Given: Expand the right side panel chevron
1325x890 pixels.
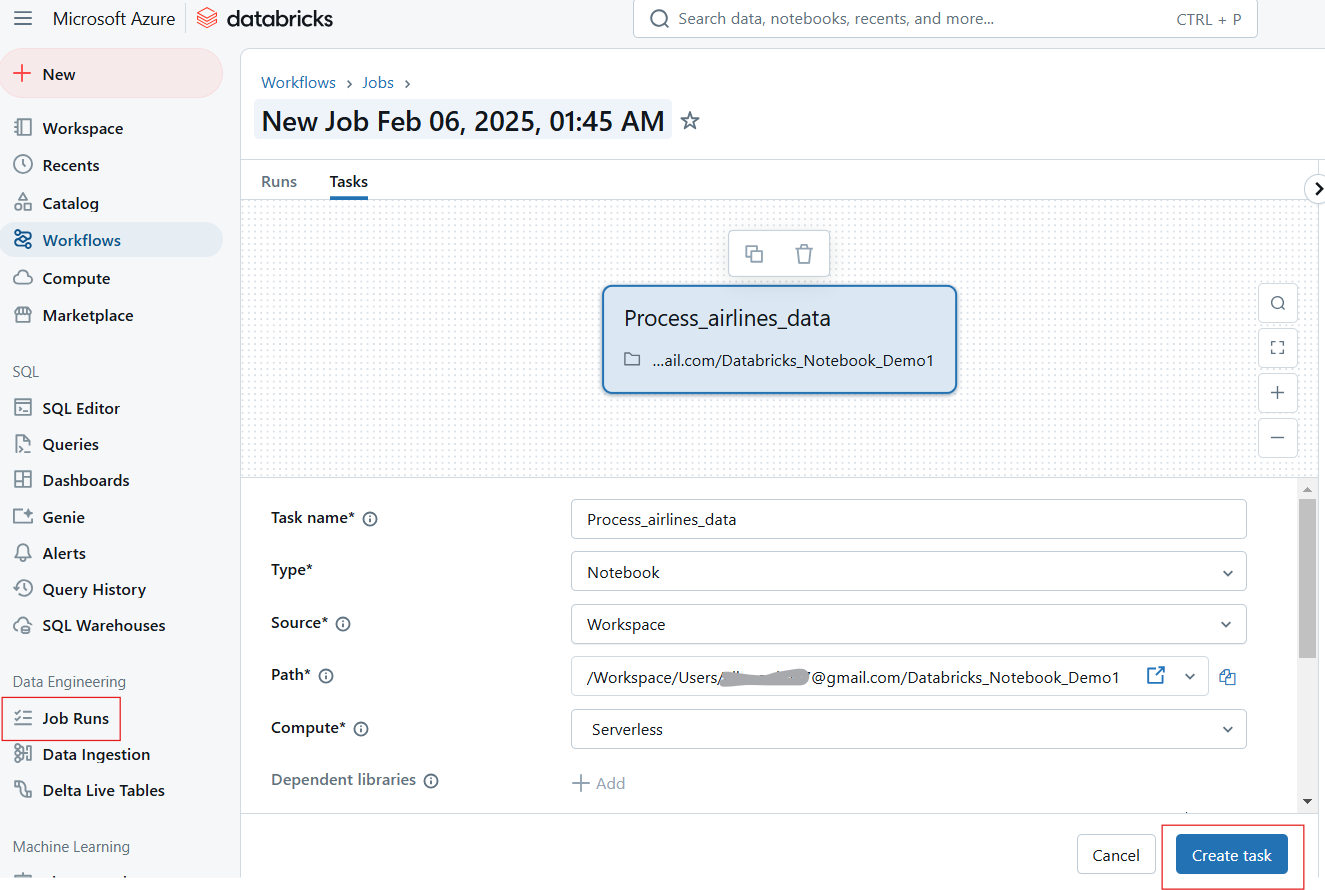Looking at the screenshot, I should tap(1317, 188).
